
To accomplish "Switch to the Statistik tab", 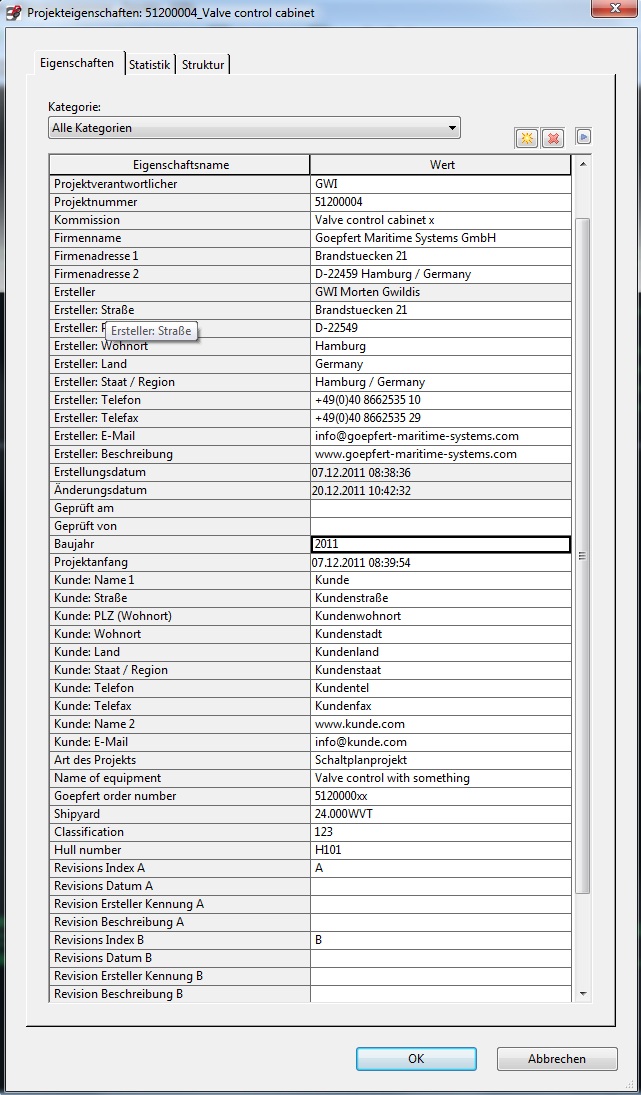I will [x=149, y=65].
